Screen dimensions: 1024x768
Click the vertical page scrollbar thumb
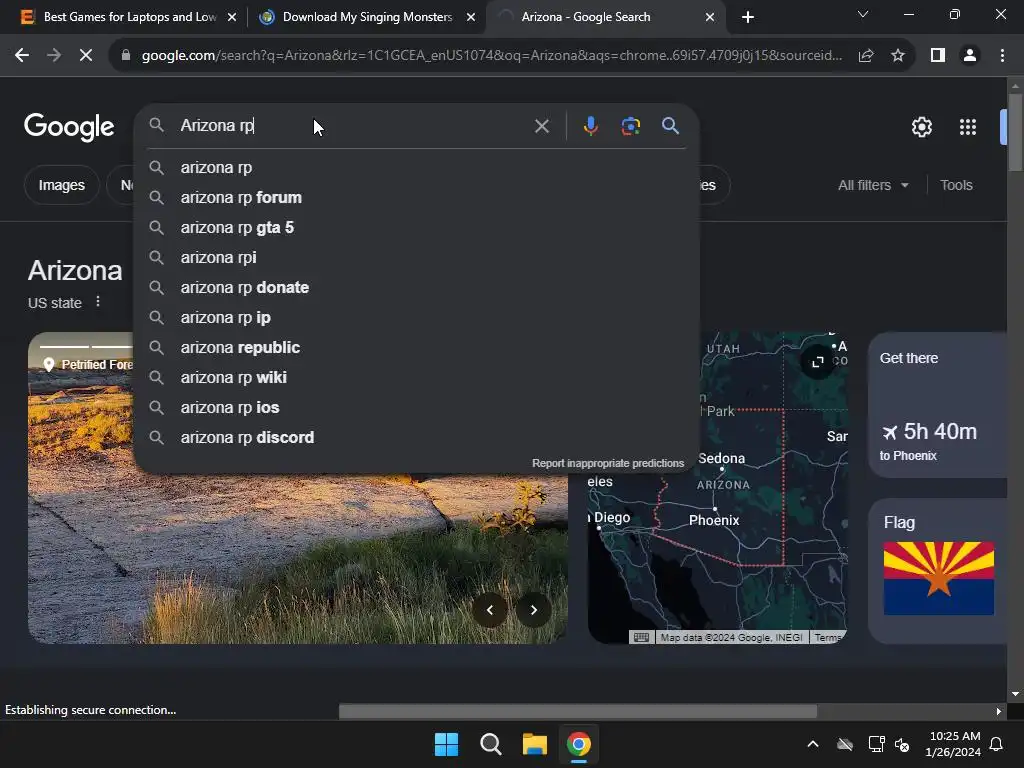1015,133
